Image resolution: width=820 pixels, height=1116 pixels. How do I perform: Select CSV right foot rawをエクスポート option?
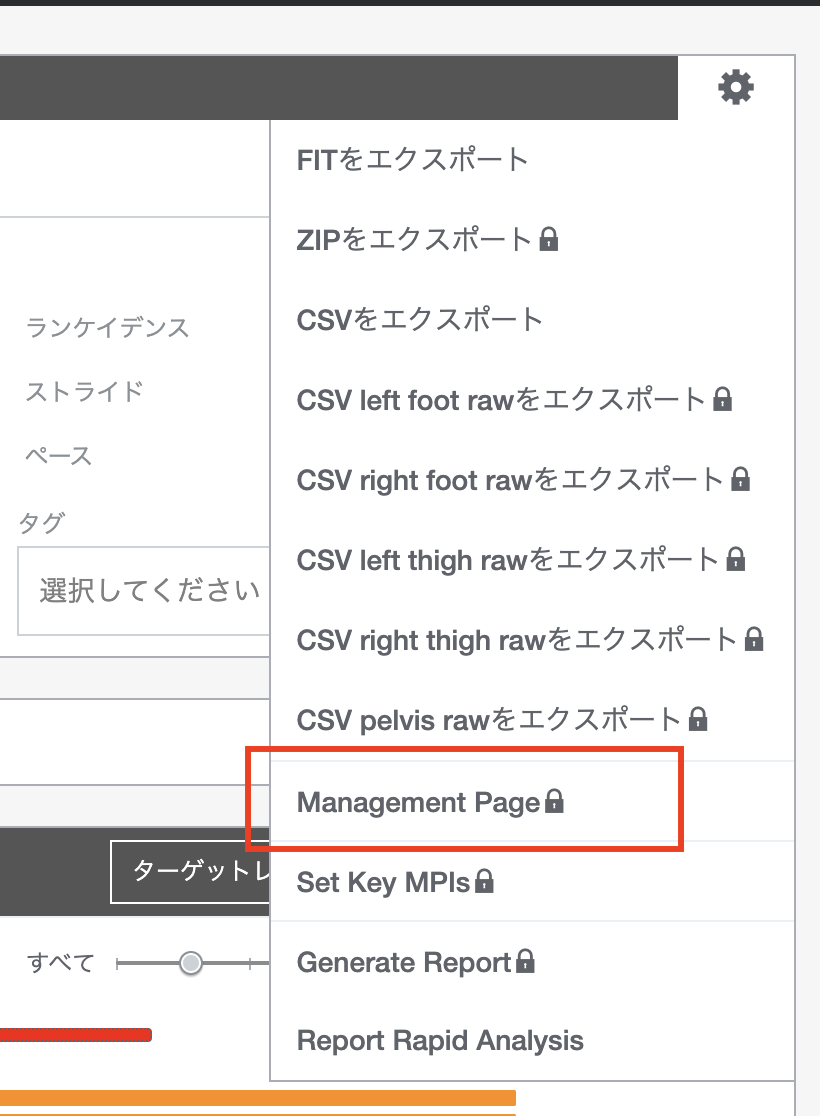[x=510, y=479]
